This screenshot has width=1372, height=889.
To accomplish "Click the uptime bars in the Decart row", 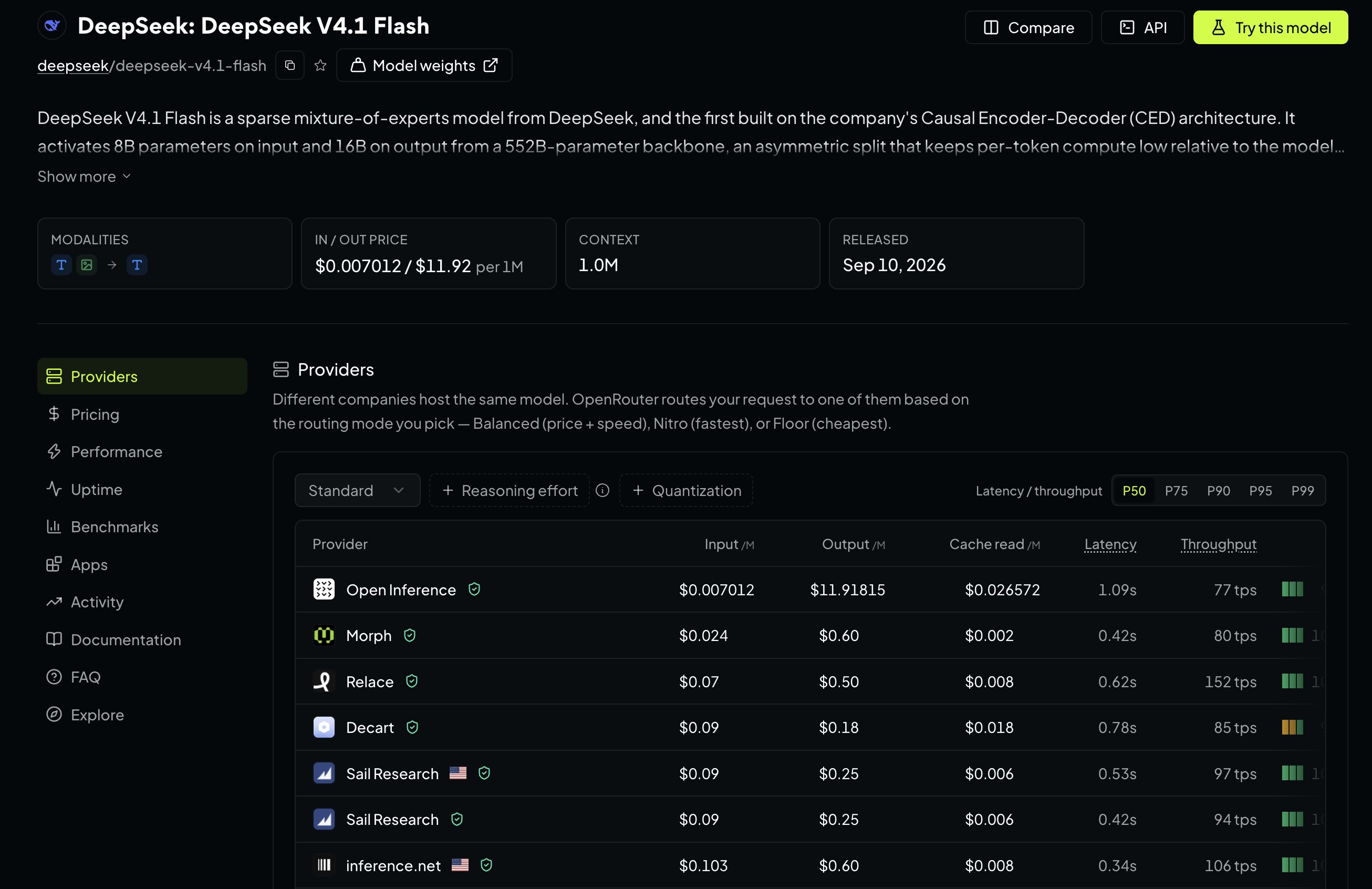I will pyautogui.click(x=1292, y=727).
